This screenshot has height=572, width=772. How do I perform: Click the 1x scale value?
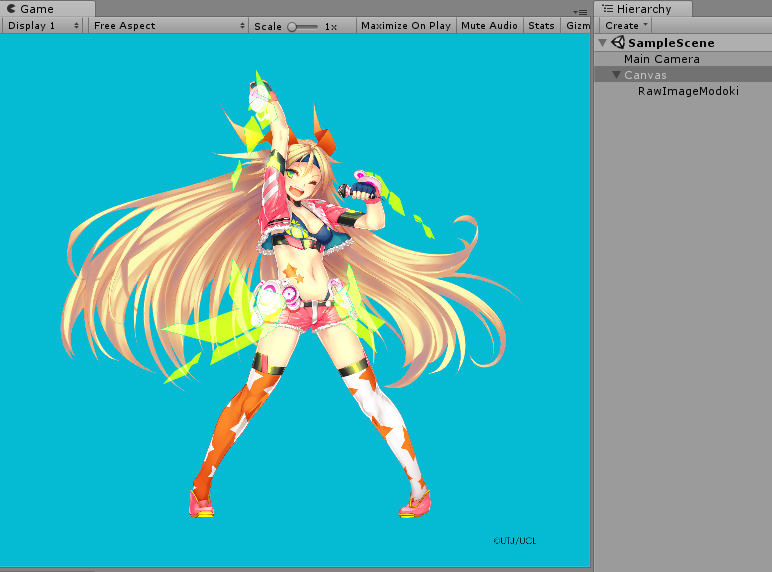[x=331, y=27]
